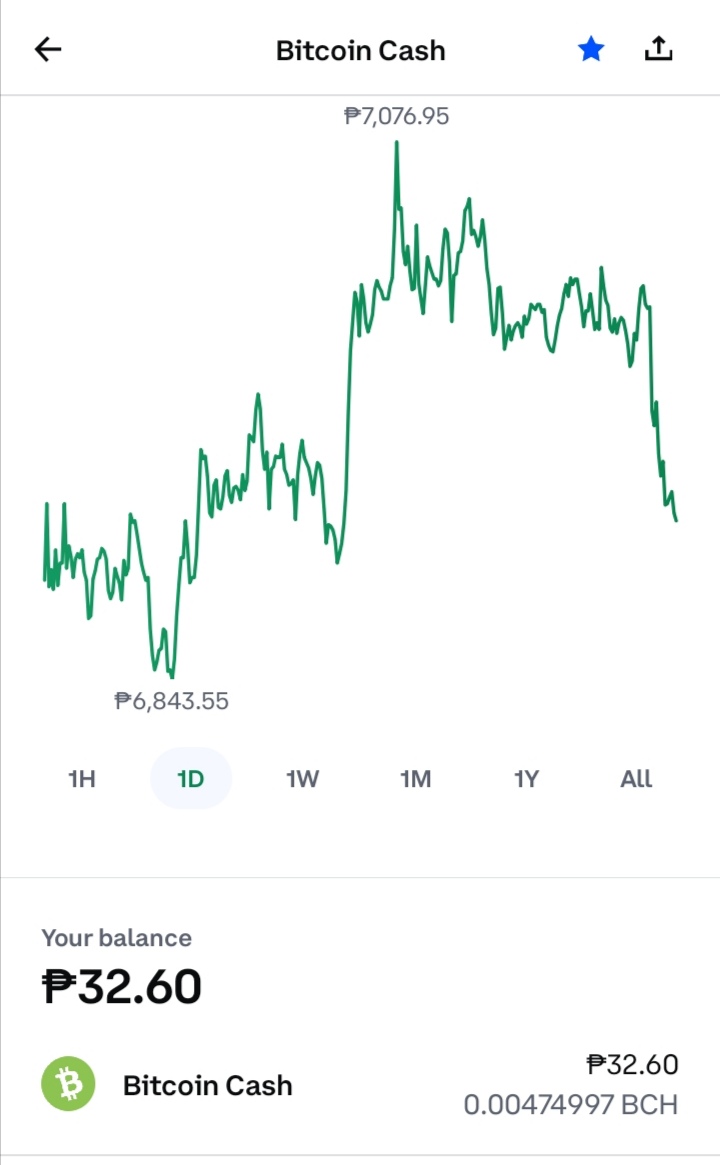Image resolution: width=720 pixels, height=1165 pixels.
Task: Tap the Your balance heading
Action: (x=117, y=938)
